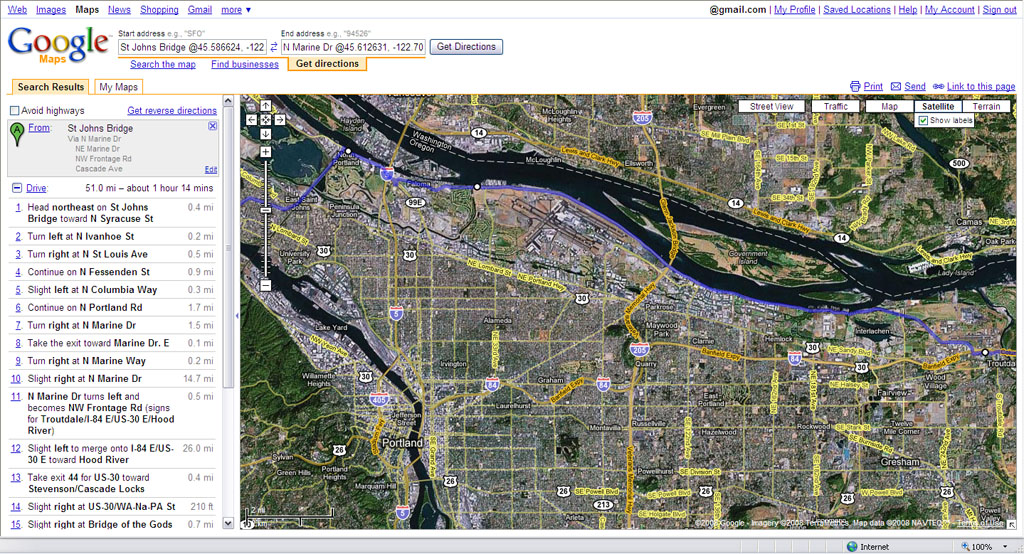Swap start and end addresses
The width and height of the screenshot is (1024, 554).
[x=274, y=47]
